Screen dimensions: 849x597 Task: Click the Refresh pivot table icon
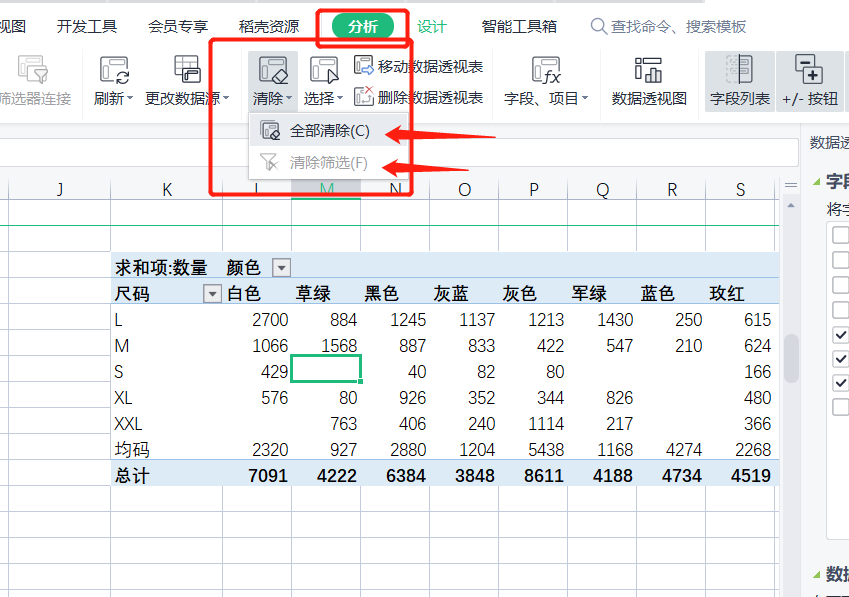tap(114, 70)
